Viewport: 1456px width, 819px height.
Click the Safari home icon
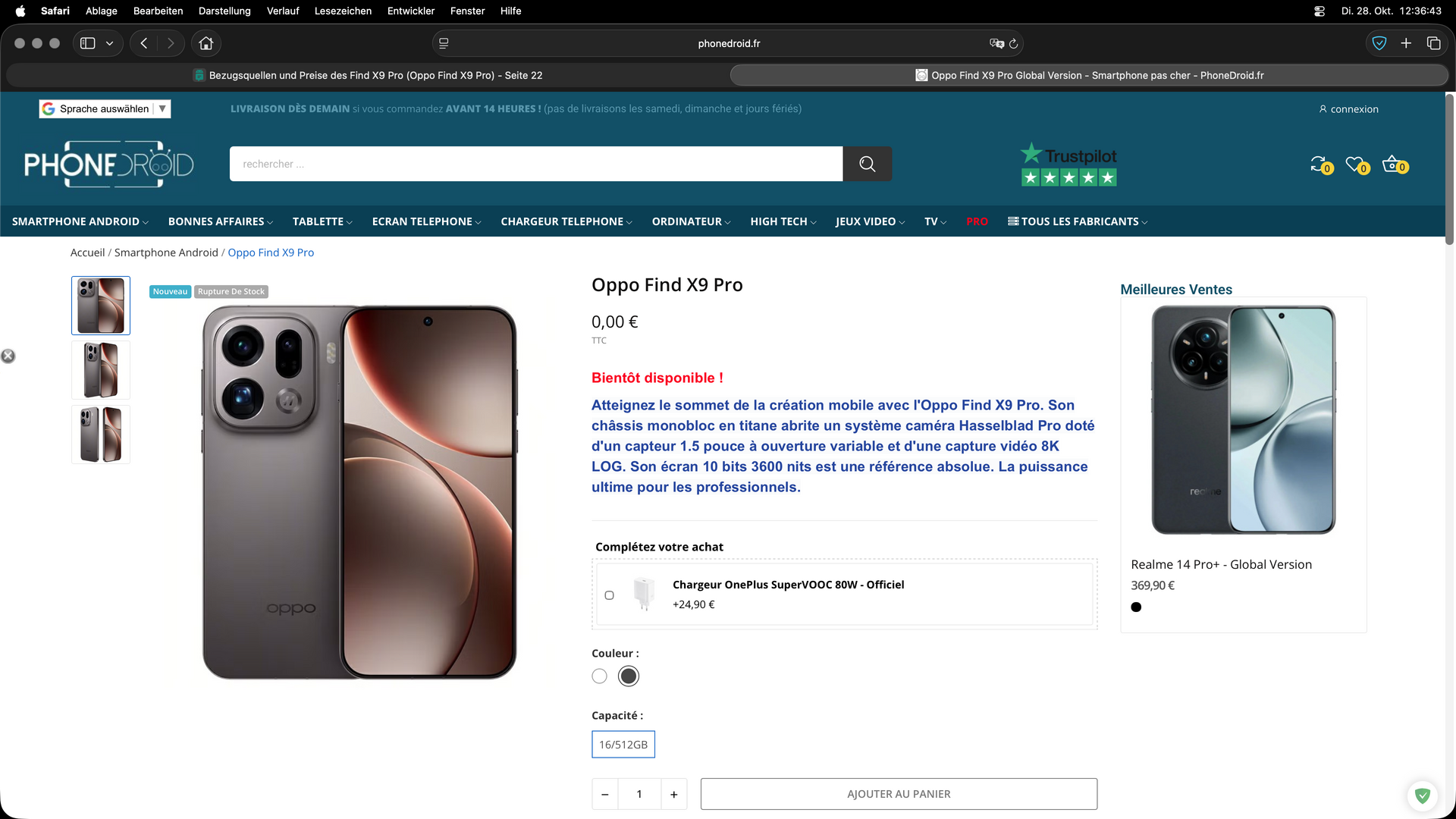[206, 43]
